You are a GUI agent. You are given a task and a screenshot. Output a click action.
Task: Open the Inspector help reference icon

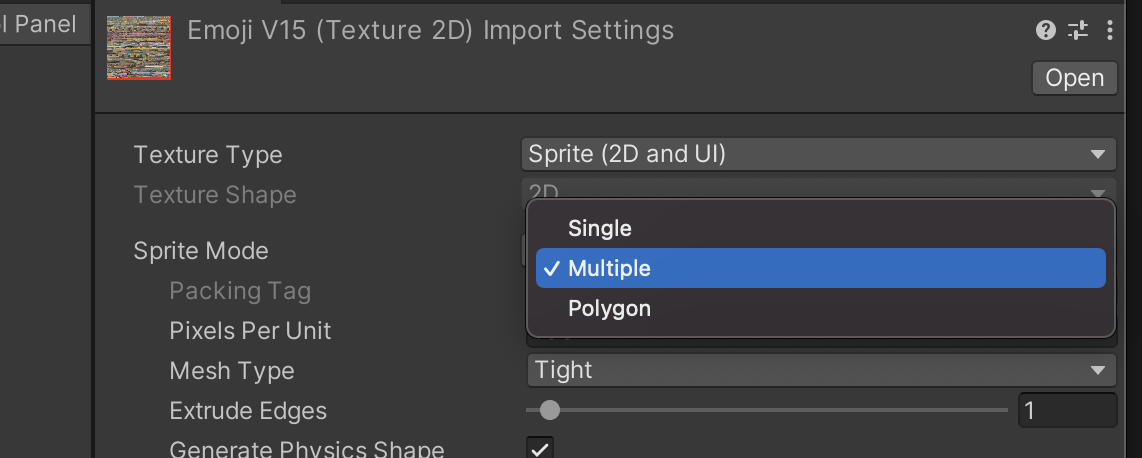click(x=1046, y=31)
